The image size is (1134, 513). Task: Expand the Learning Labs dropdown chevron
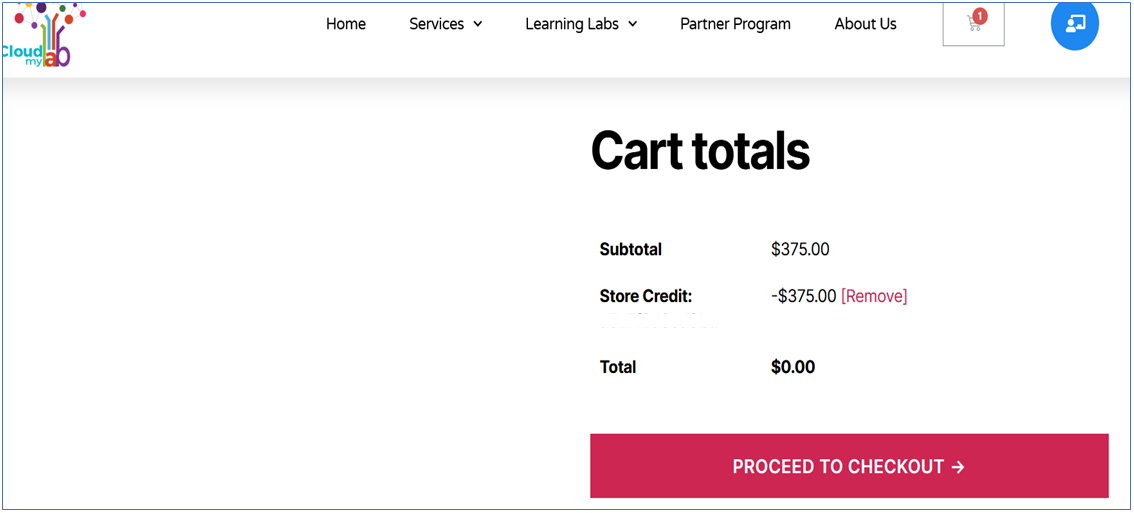(633, 24)
